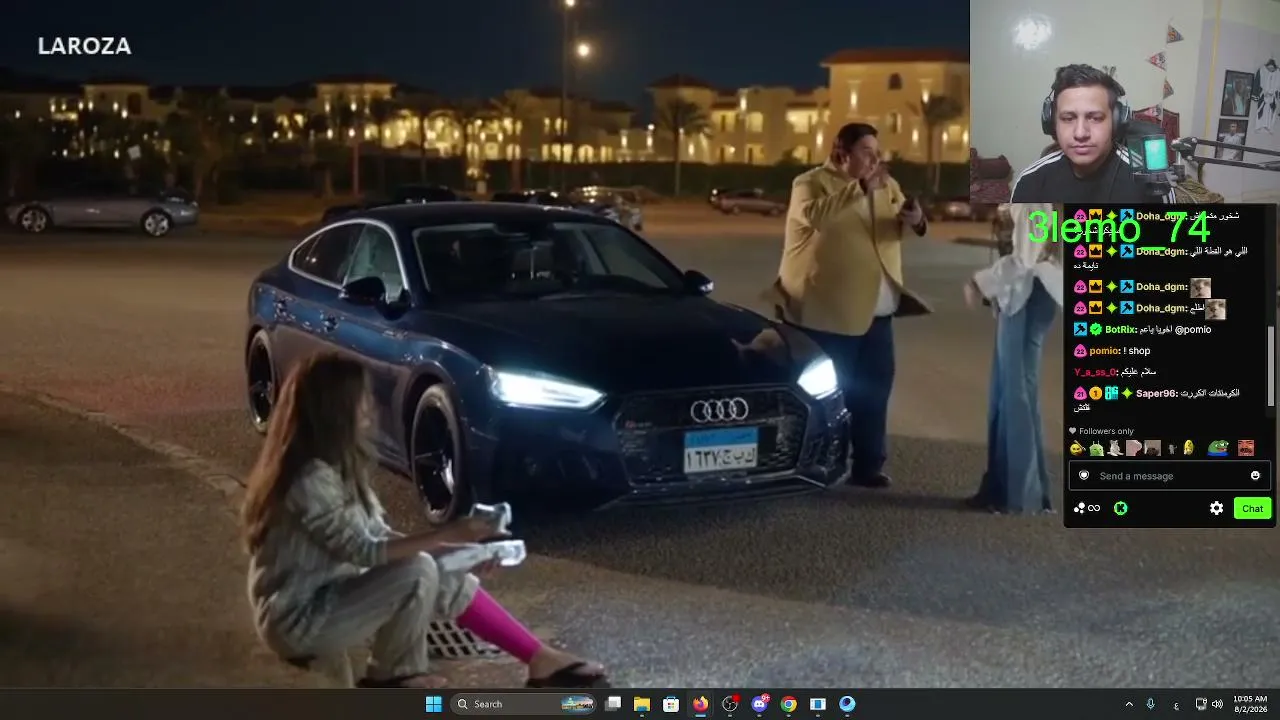Open Saper96's user profile

[1156, 393]
